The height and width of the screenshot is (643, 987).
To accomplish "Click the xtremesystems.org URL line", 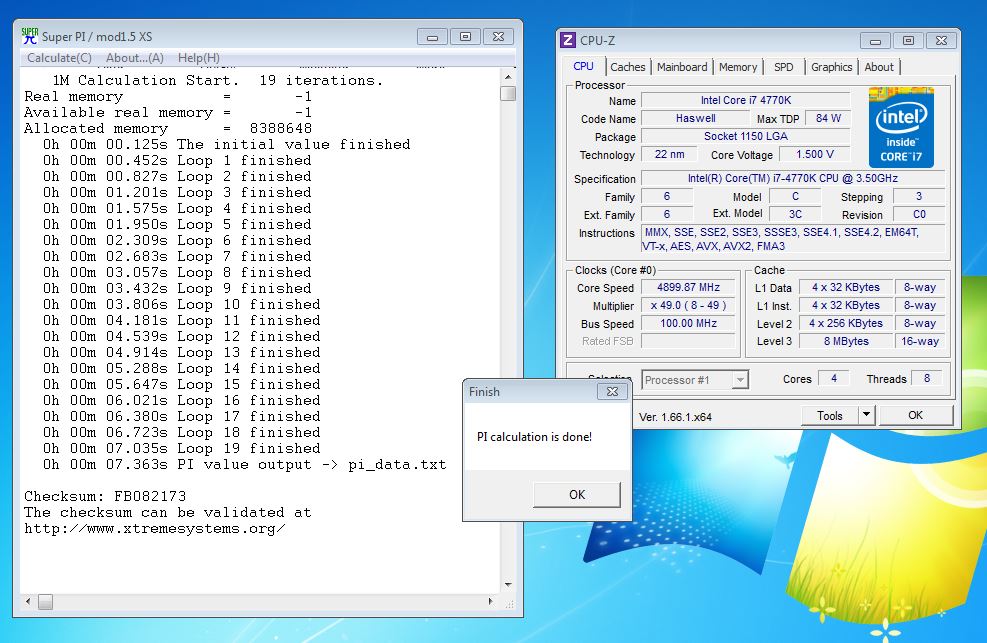I will [155, 528].
